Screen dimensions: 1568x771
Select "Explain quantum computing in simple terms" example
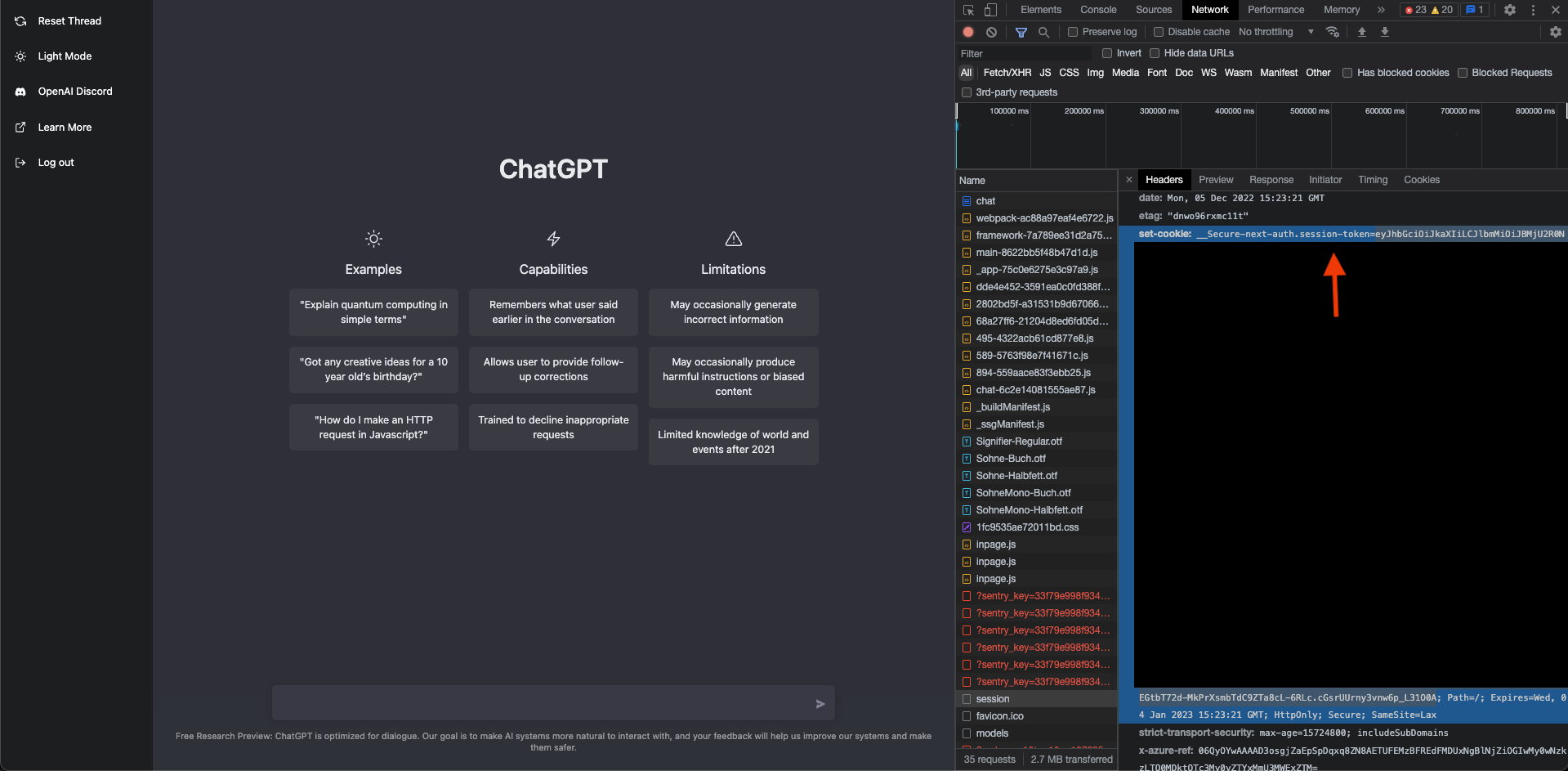click(x=373, y=312)
